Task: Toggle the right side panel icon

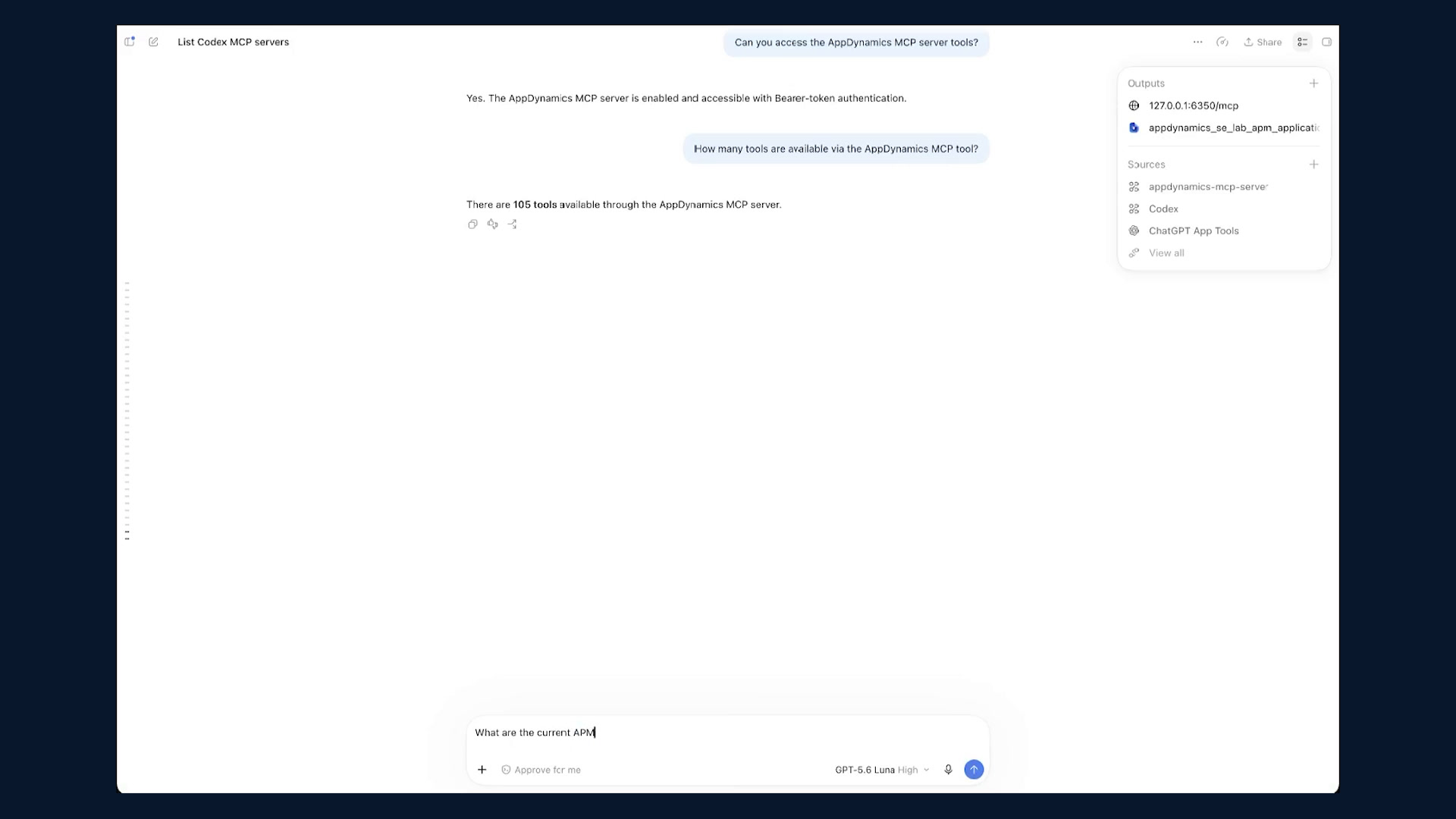Action: tap(1326, 42)
